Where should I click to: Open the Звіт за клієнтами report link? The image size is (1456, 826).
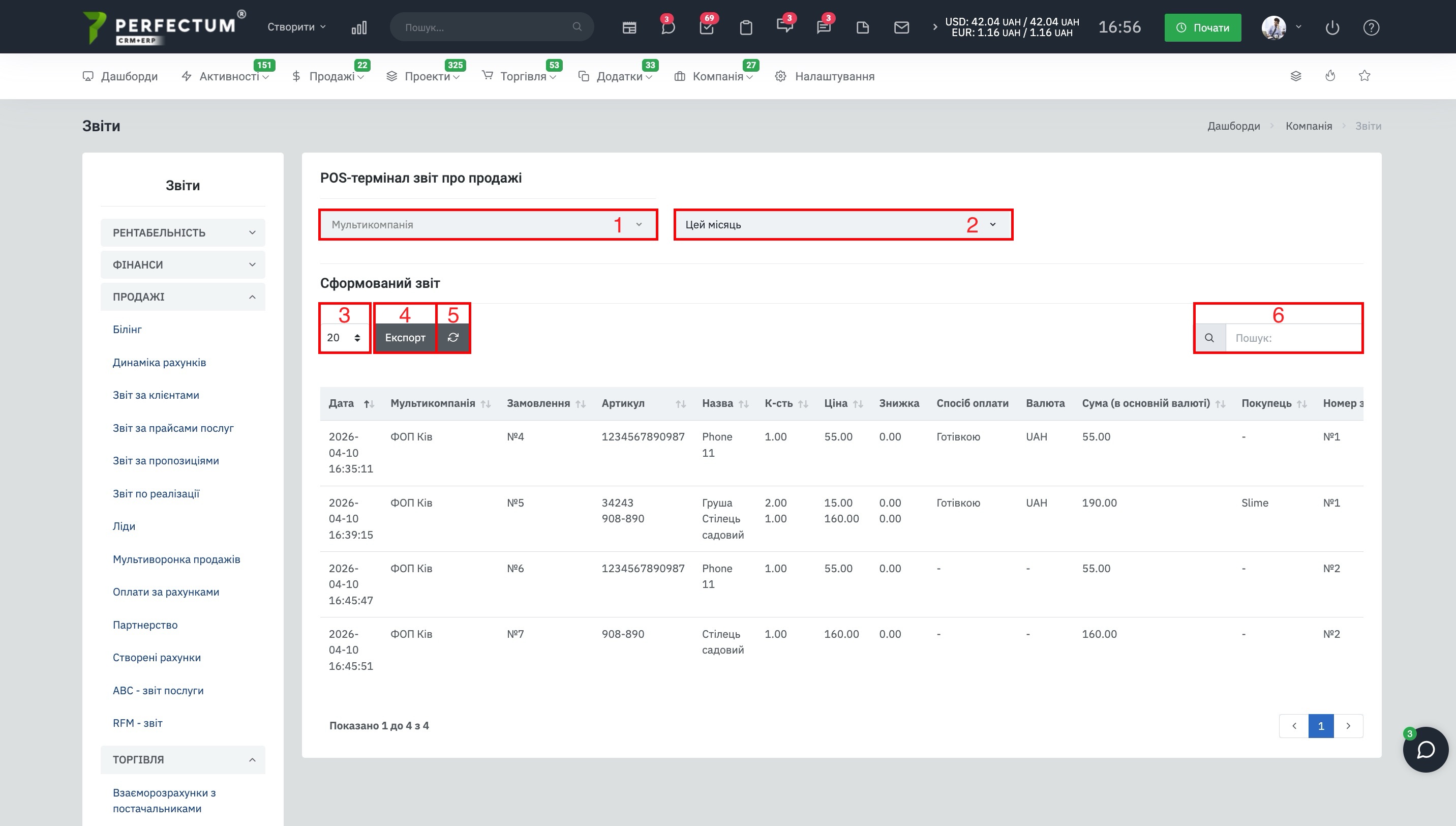156,395
